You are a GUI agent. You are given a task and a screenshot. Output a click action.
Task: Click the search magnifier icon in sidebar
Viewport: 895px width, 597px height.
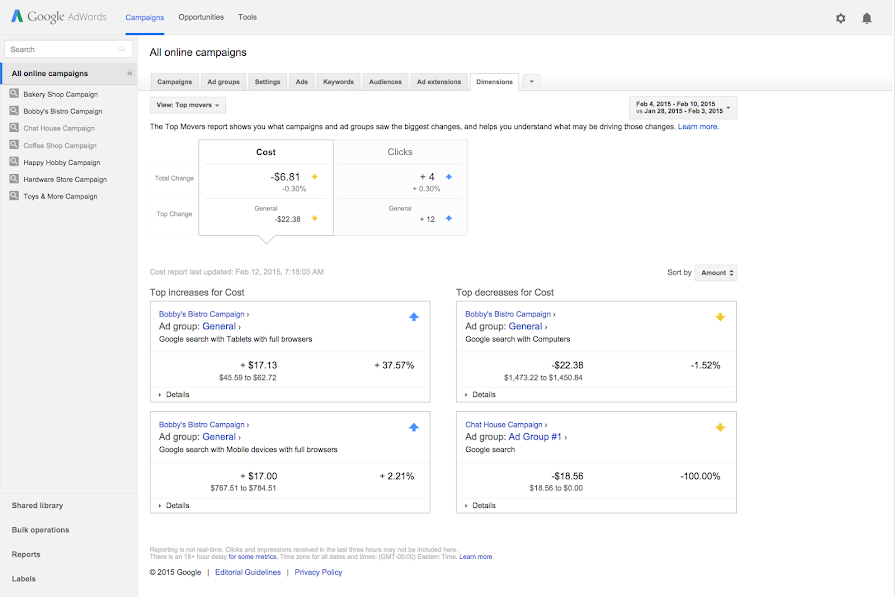[123, 49]
